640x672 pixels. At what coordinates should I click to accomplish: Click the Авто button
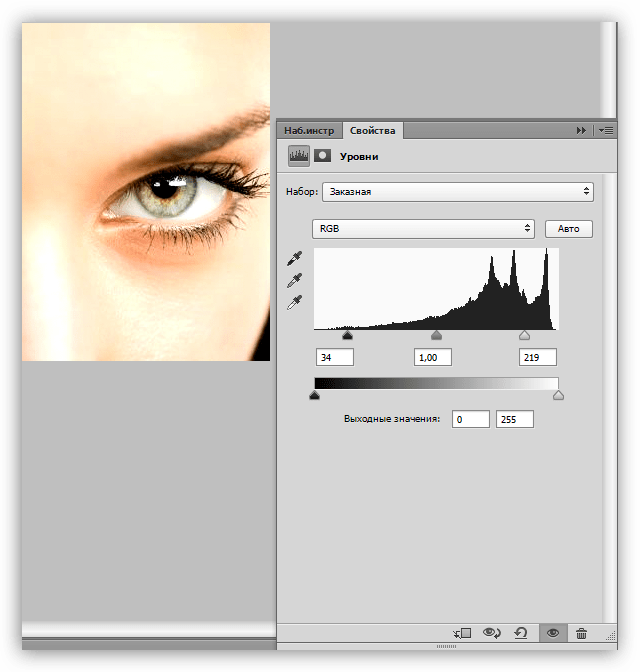569,229
